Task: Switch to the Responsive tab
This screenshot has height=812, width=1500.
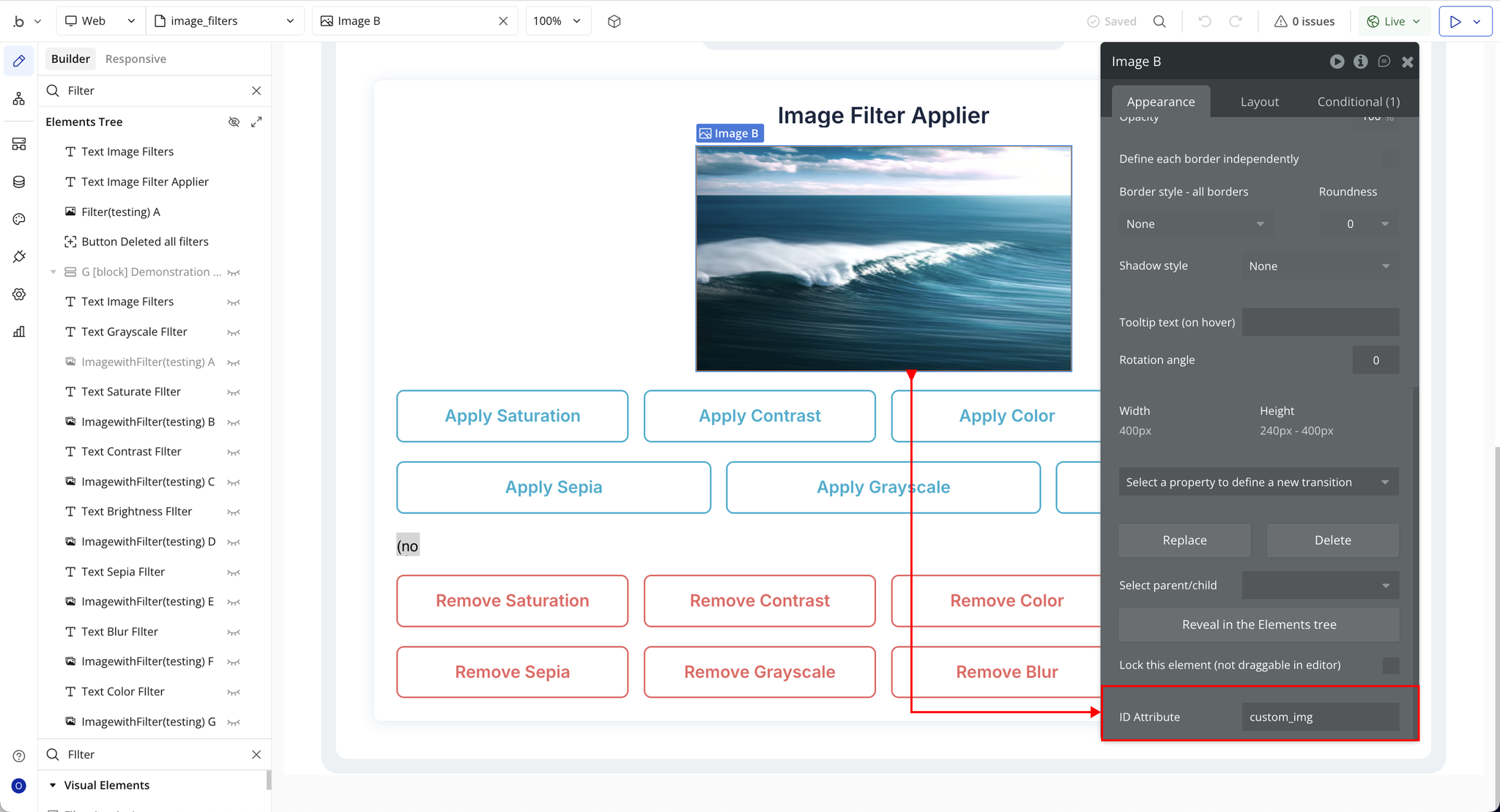Action: [135, 59]
